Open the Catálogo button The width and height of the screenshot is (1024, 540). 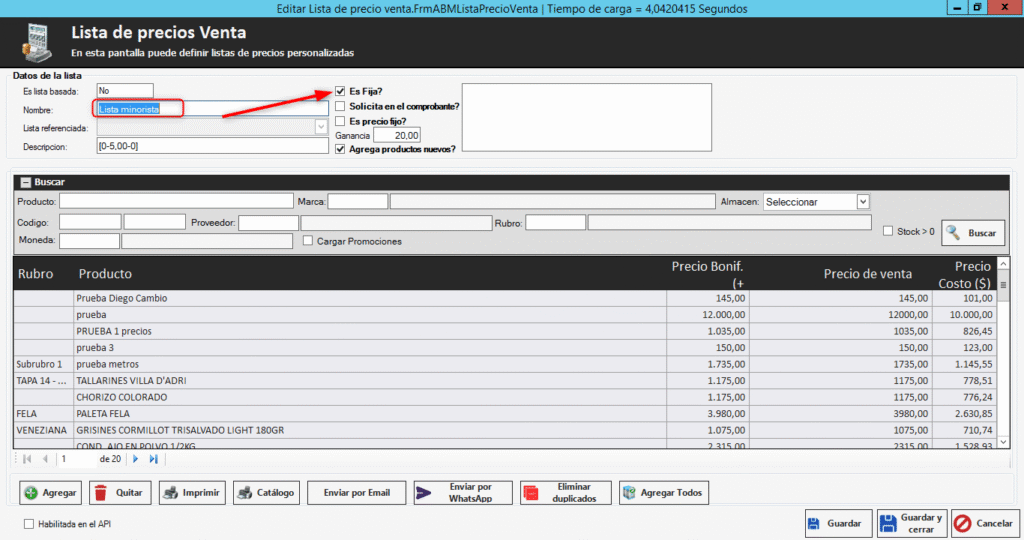click(265, 493)
